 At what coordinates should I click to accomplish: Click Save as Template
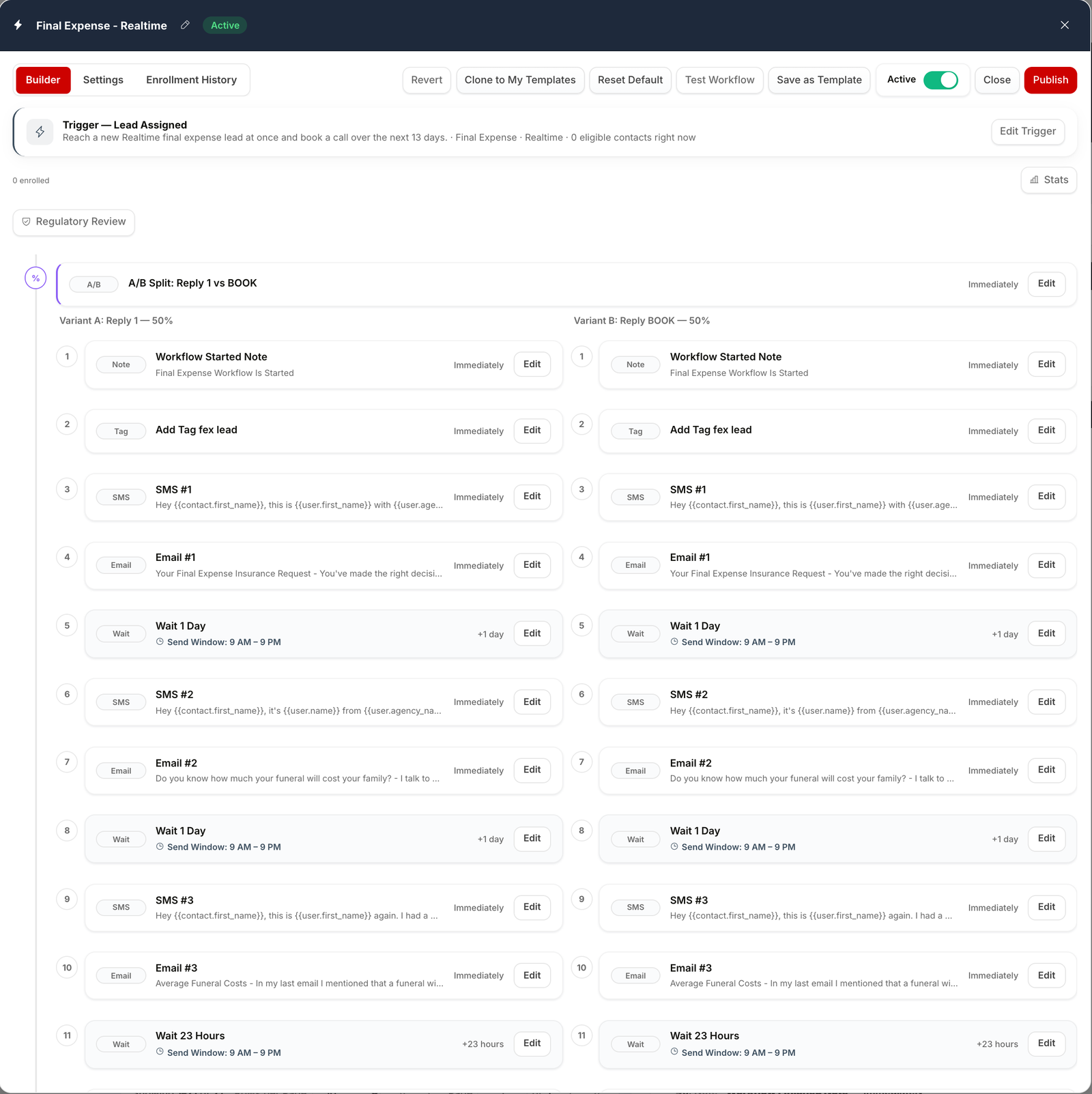[819, 80]
